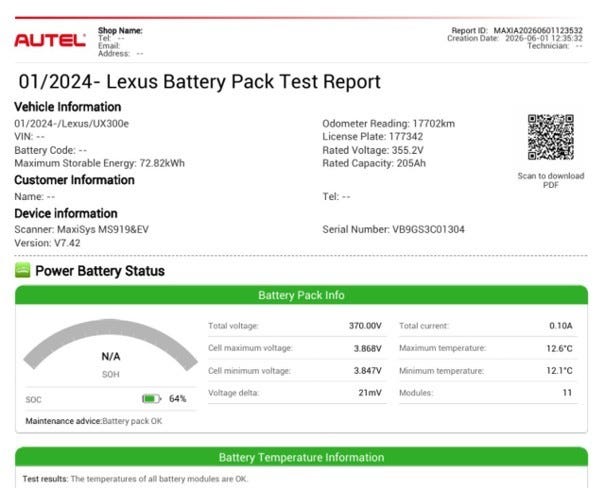The height and width of the screenshot is (488, 605).
Task: Click the 'Shop Name:' label
Action: click(x=120, y=30)
